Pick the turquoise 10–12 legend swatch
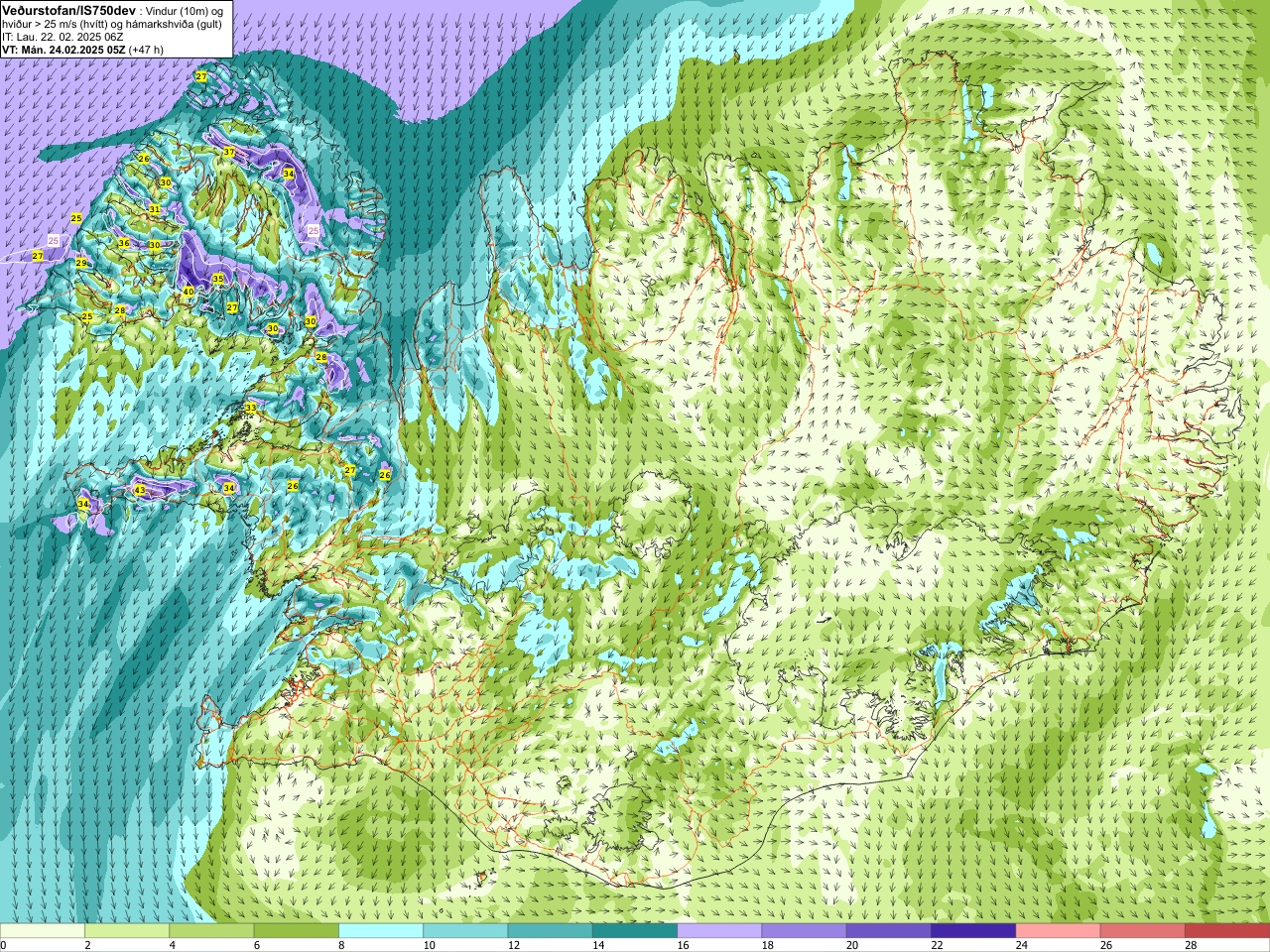1270x952 pixels. [x=465, y=931]
